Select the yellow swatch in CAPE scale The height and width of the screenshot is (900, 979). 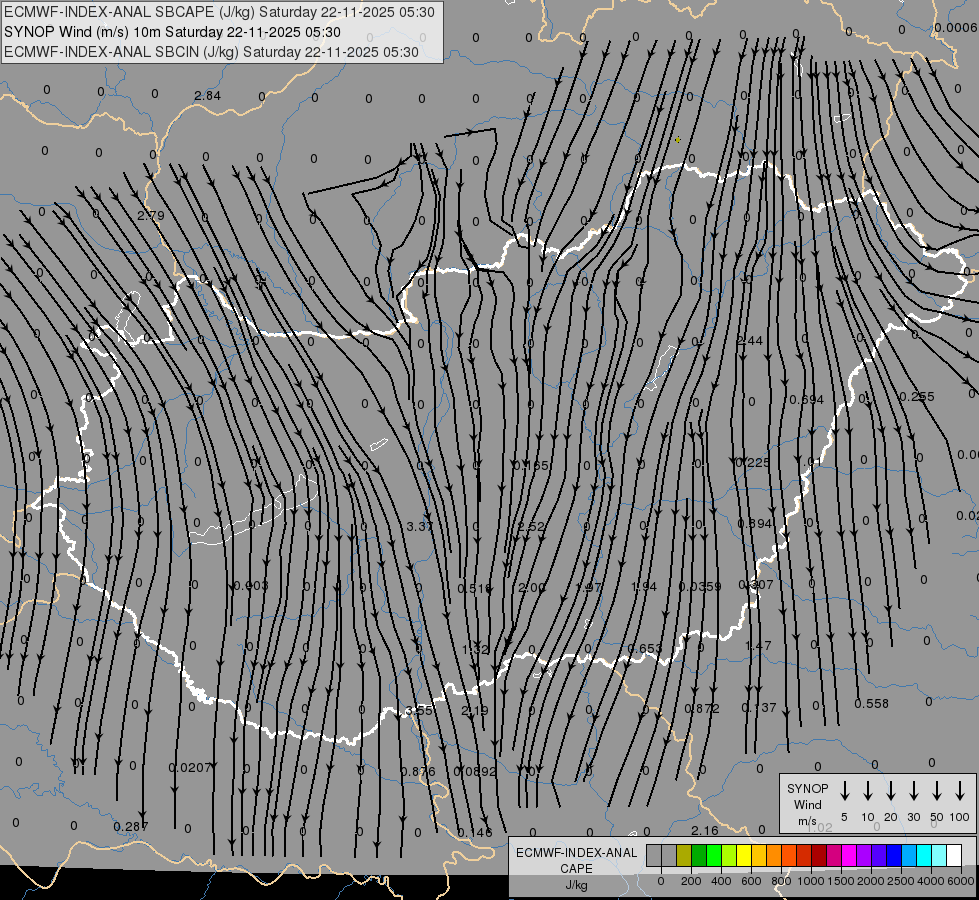[x=745, y=855]
